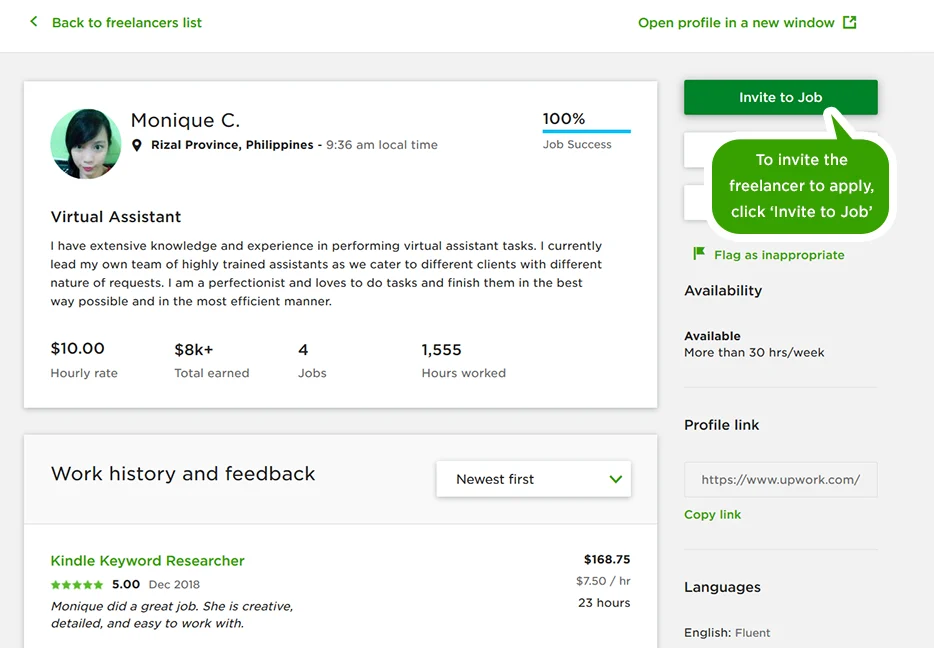Image resolution: width=934 pixels, height=648 pixels.
Task: Click the five-star rating icons
Action: (x=77, y=585)
